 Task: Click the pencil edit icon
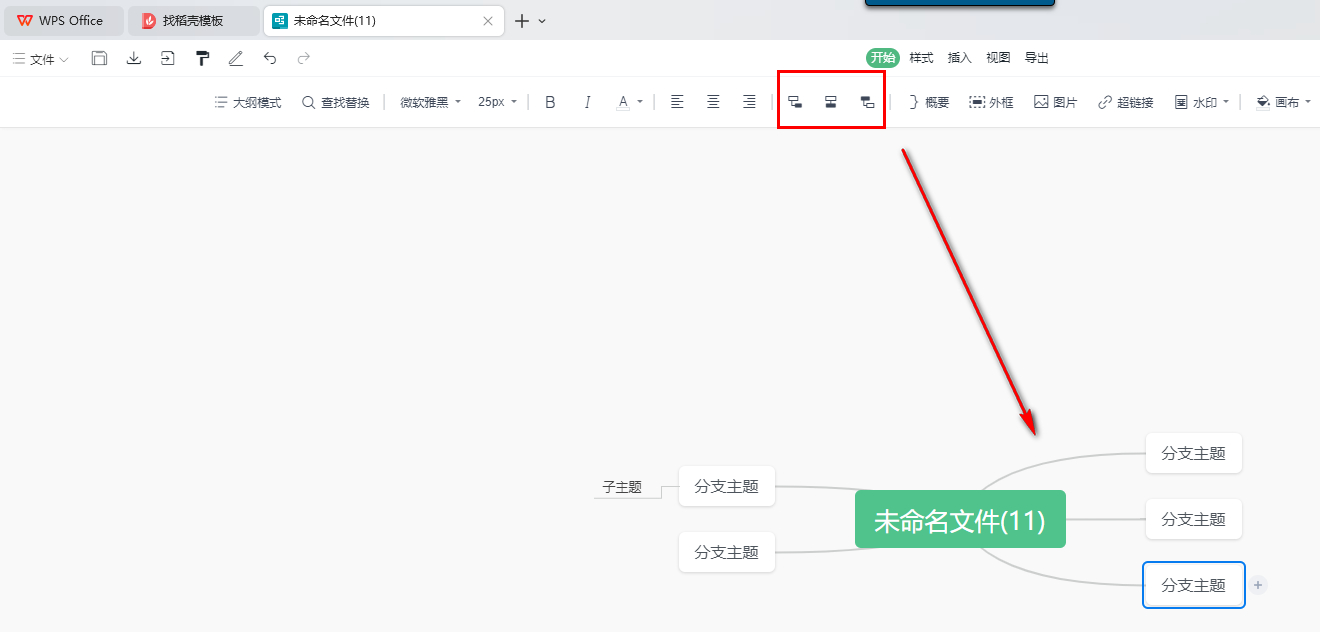(236, 58)
